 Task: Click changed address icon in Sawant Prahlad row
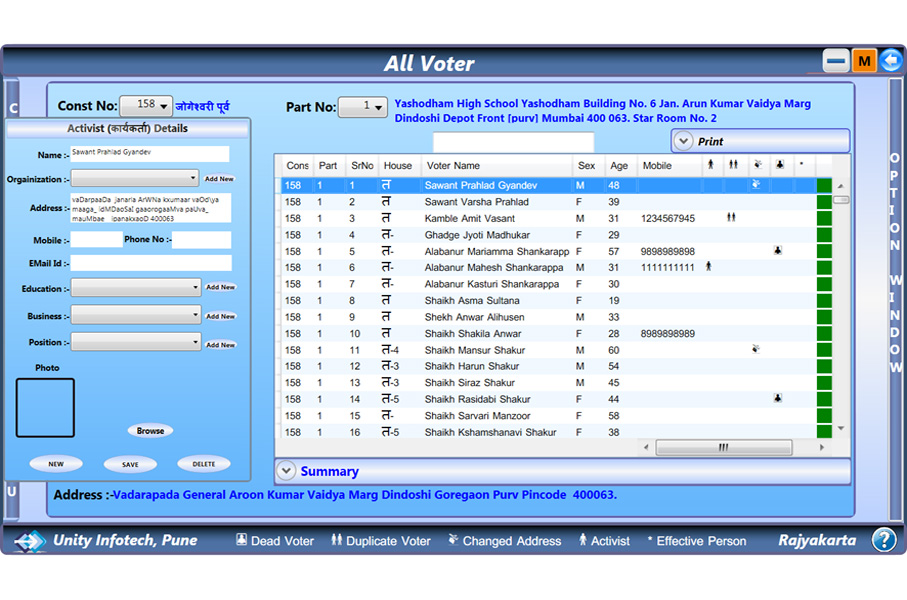coord(756,185)
